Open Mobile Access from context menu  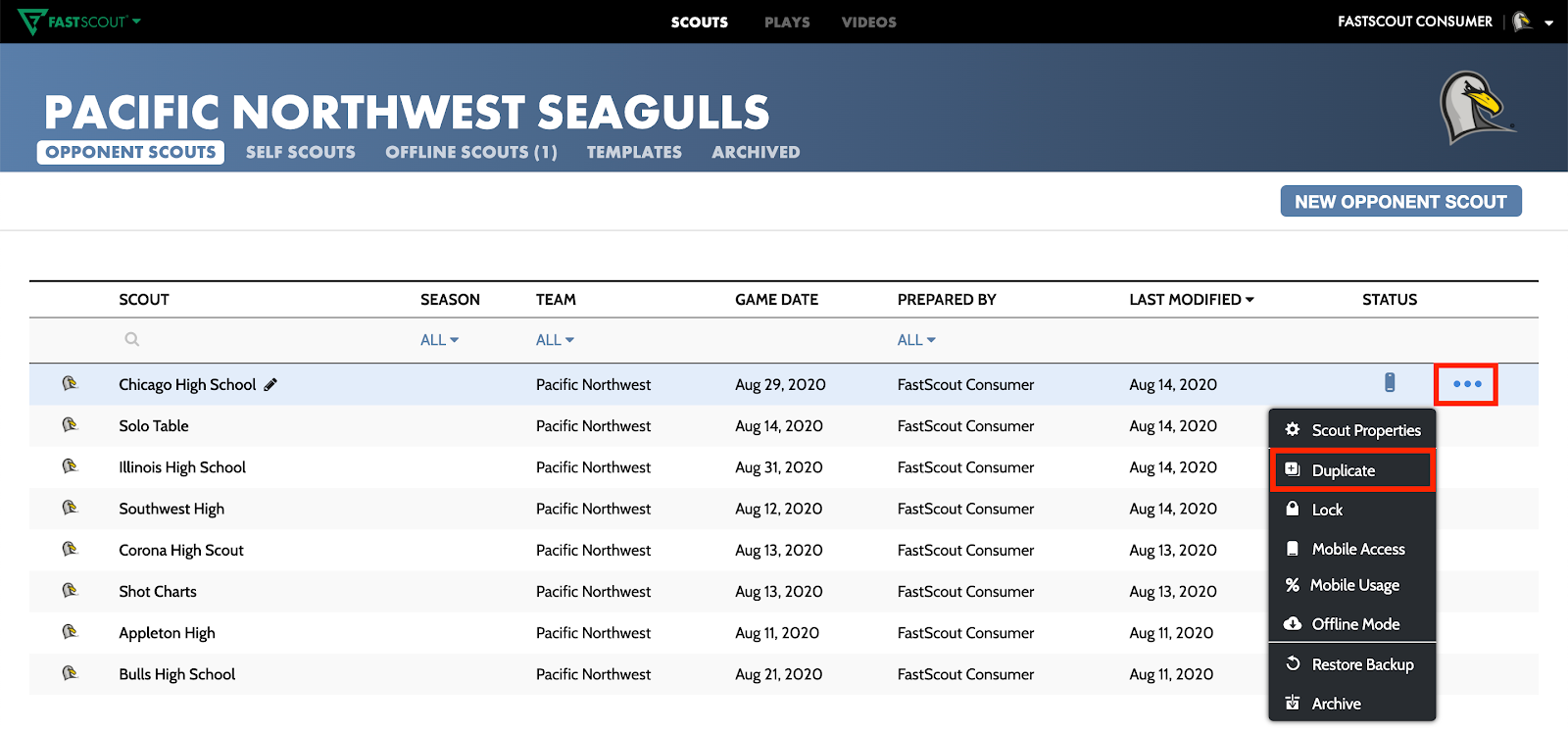click(1352, 549)
